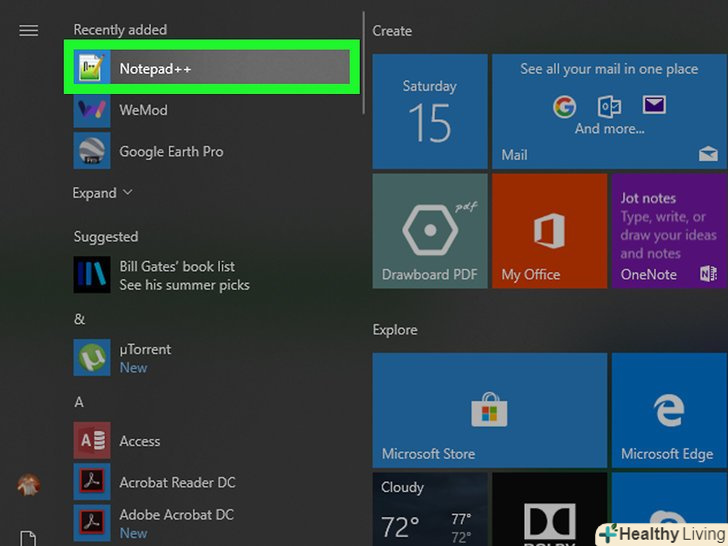
Task: Expand the recently added list
Action: click(x=102, y=193)
